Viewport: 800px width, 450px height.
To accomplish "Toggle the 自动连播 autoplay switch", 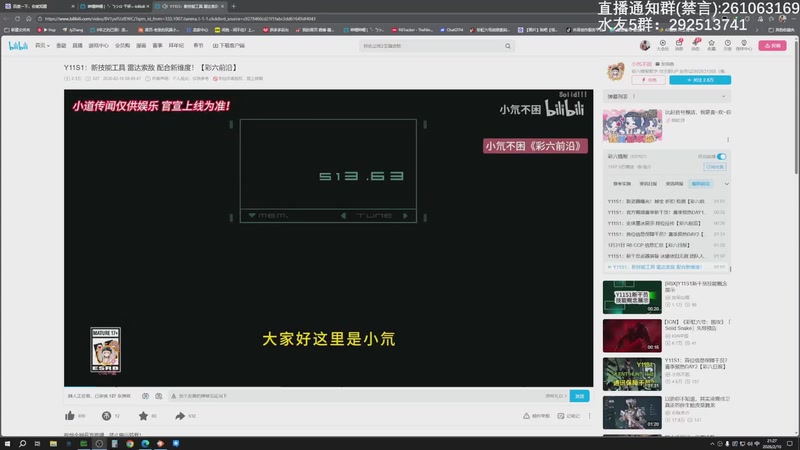I will (x=721, y=156).
